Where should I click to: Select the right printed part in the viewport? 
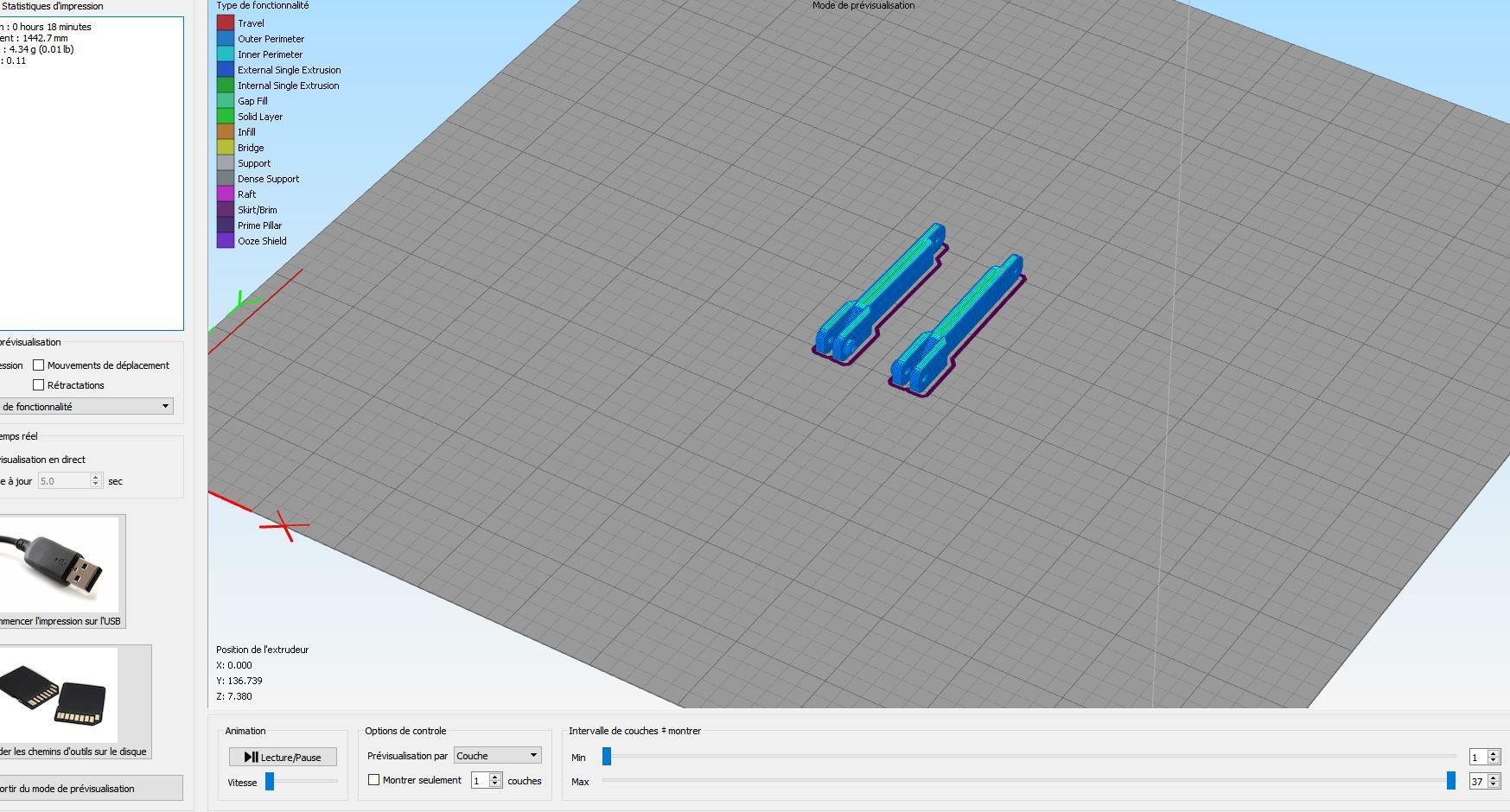tap(957, 326)
